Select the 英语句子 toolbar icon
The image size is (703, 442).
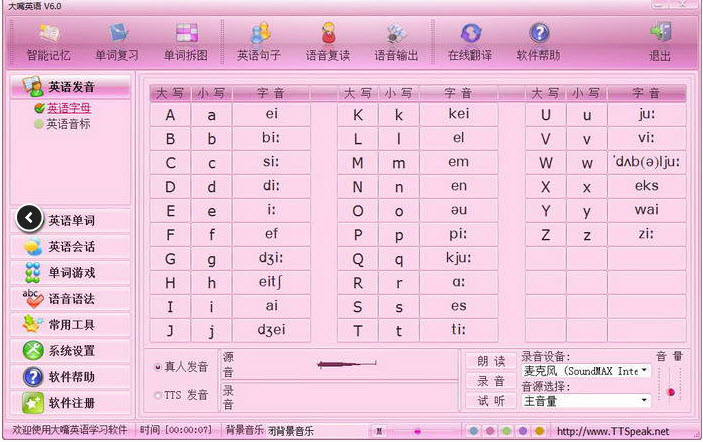(x=259, y=42)
